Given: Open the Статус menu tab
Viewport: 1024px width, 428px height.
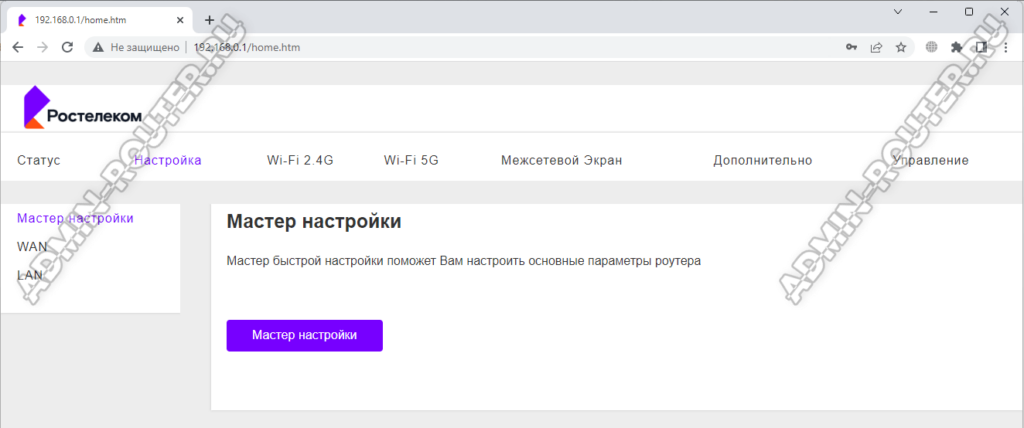Looking at the screenshot, I should click(39, 160).
